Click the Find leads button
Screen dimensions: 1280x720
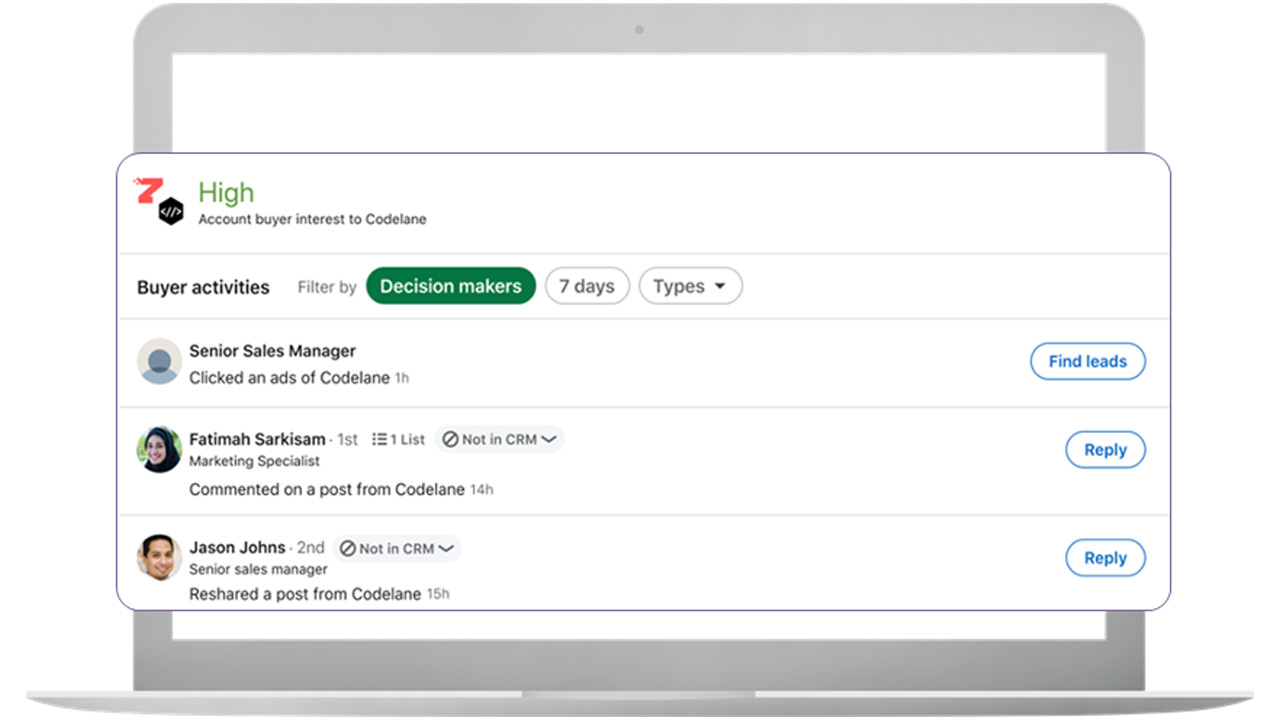(1088, 361)
